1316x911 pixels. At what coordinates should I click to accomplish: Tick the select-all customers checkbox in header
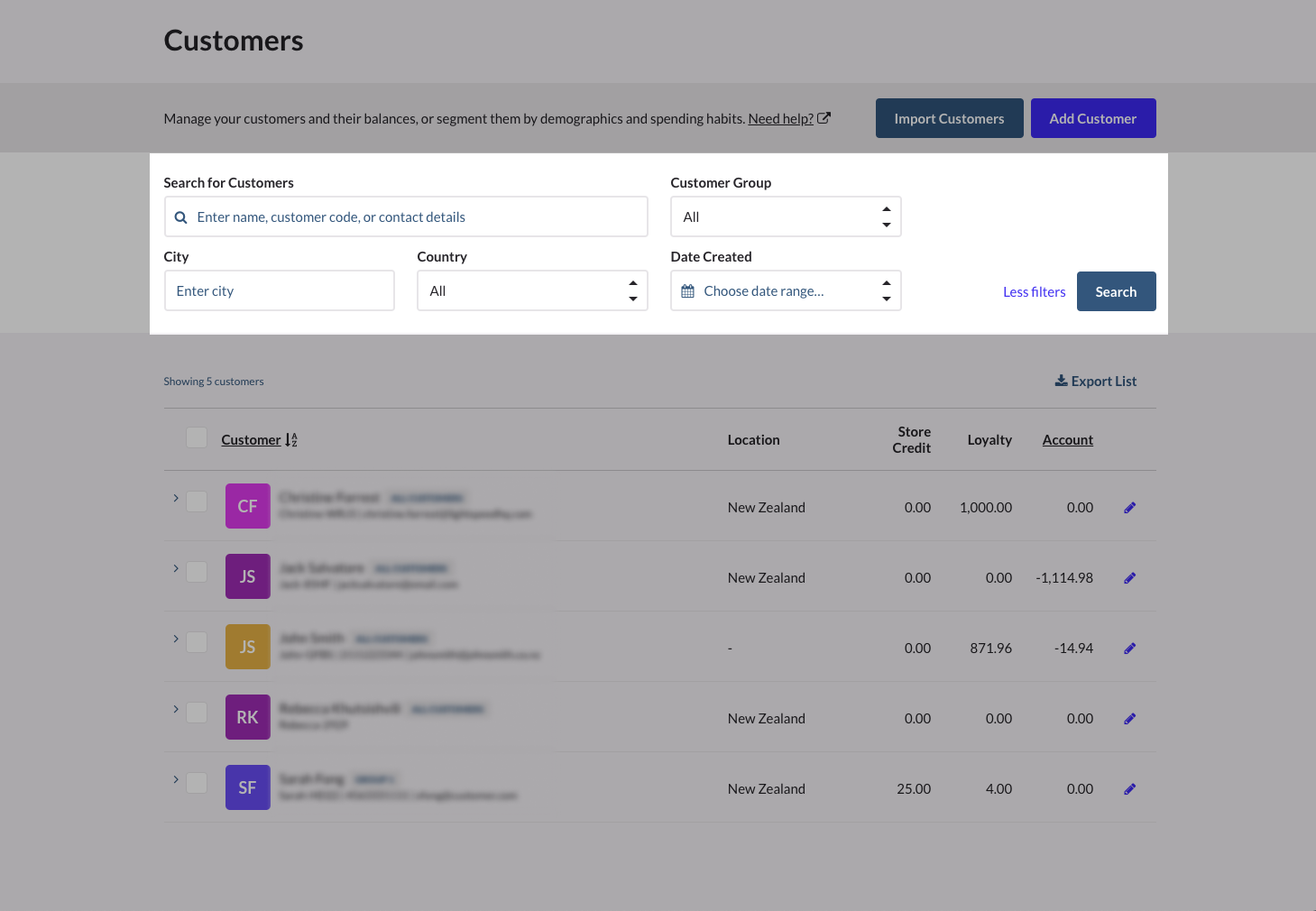(x=197, y=438)
